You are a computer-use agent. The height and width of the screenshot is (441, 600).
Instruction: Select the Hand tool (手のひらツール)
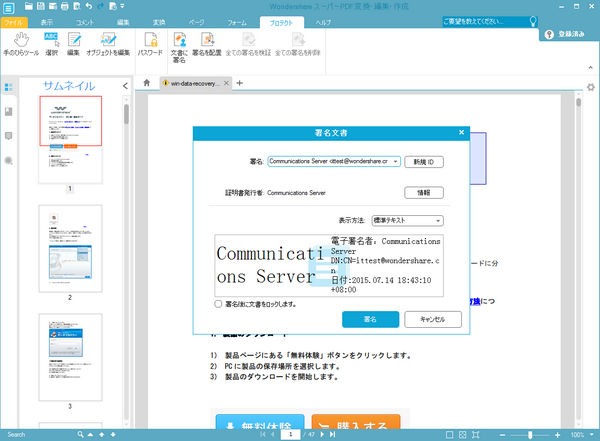[21, 44]
